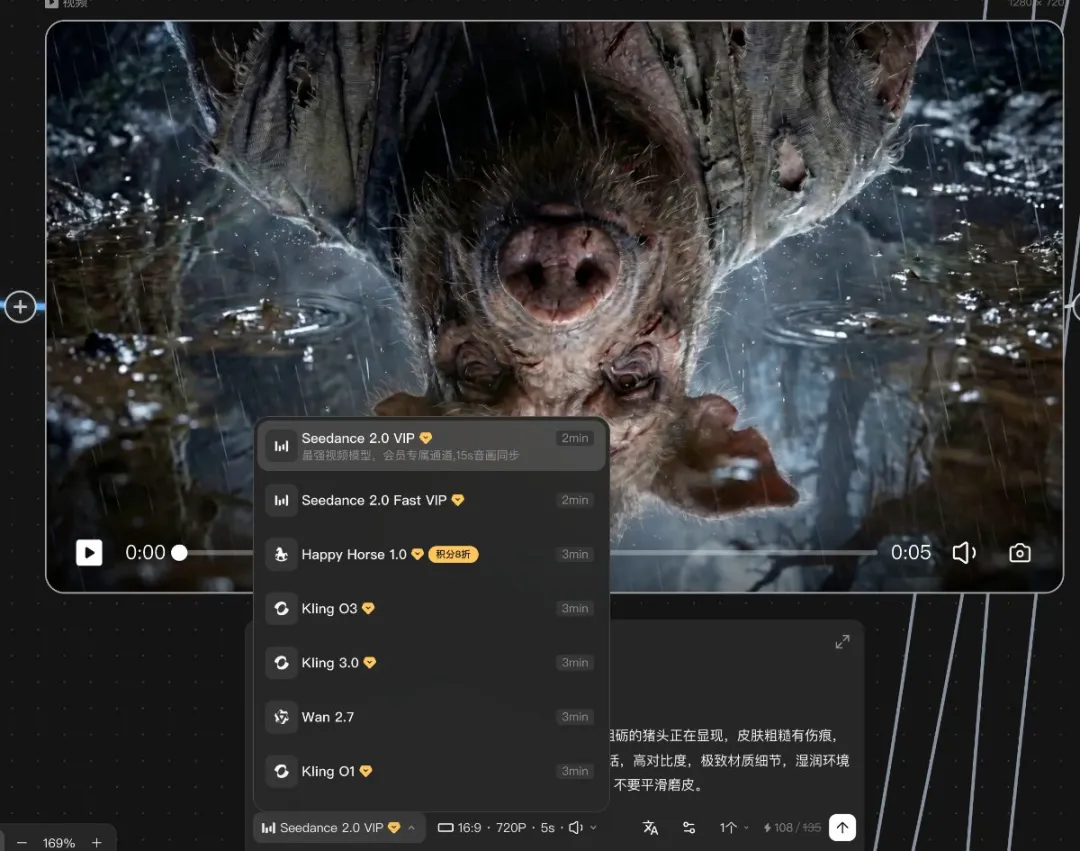Select the Kling O1 model
This screenshot has width=1080, height=851.
430,771
